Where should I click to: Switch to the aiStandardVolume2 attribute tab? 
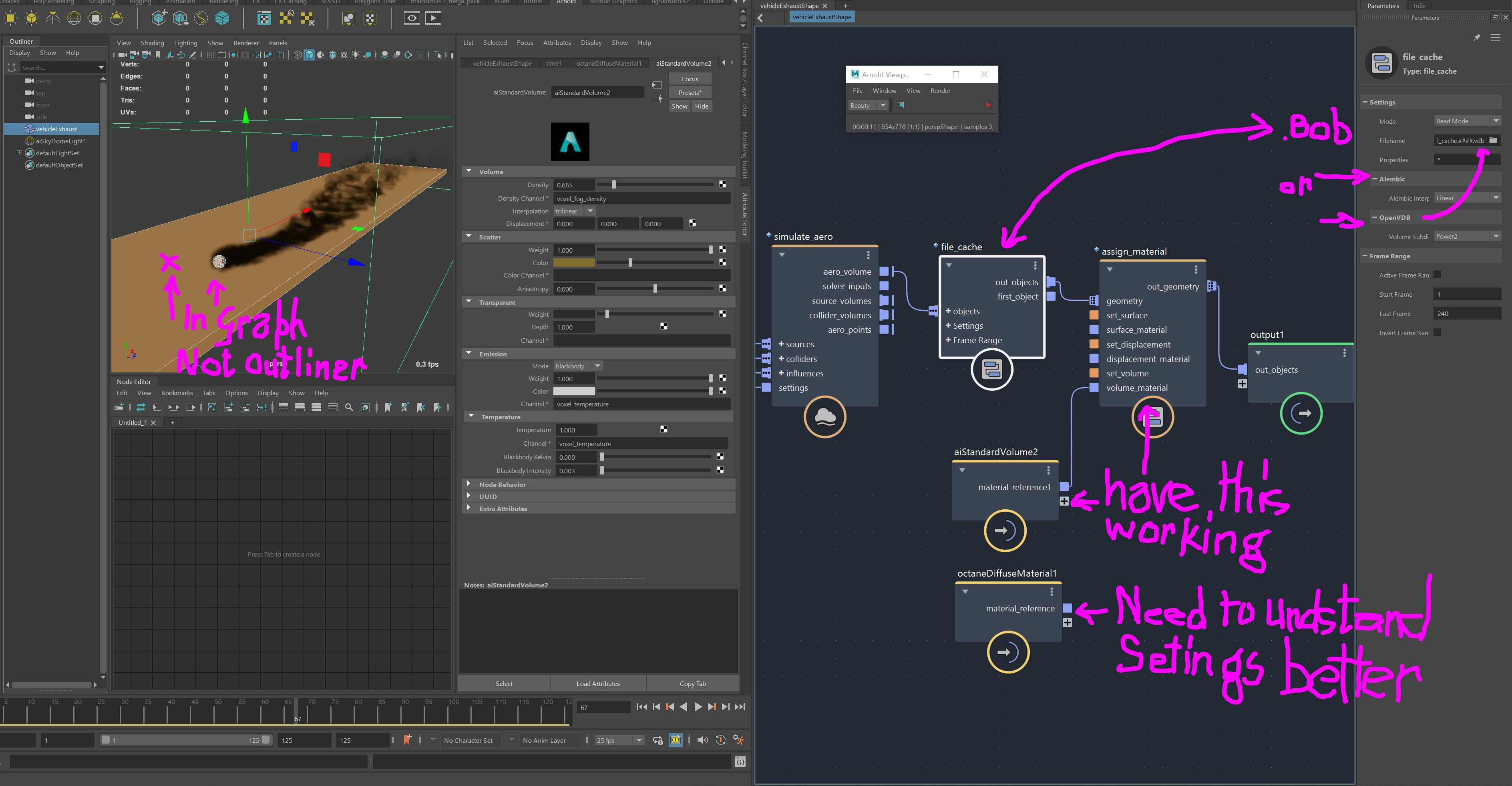pyautogui.click(x=683, y=63)
